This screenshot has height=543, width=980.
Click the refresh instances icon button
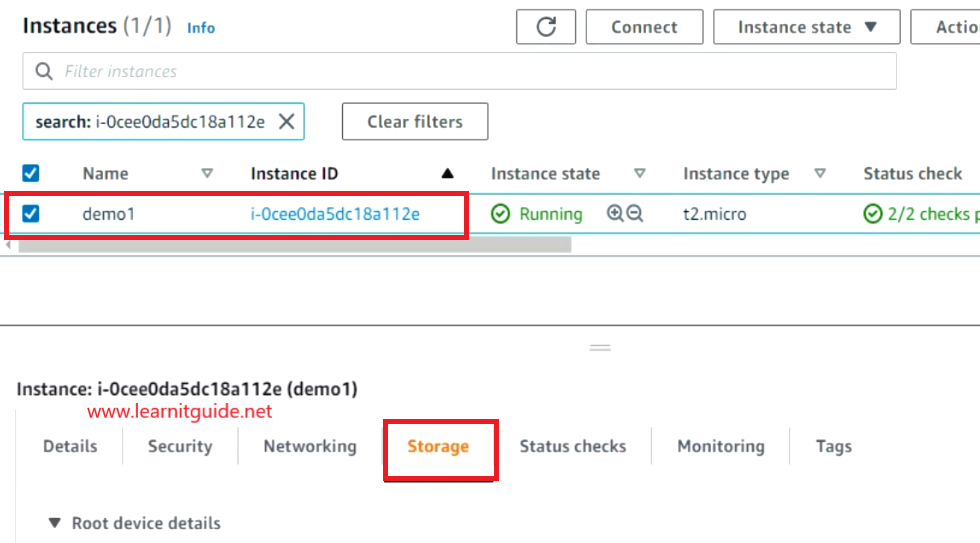click(x=546, y=27)
